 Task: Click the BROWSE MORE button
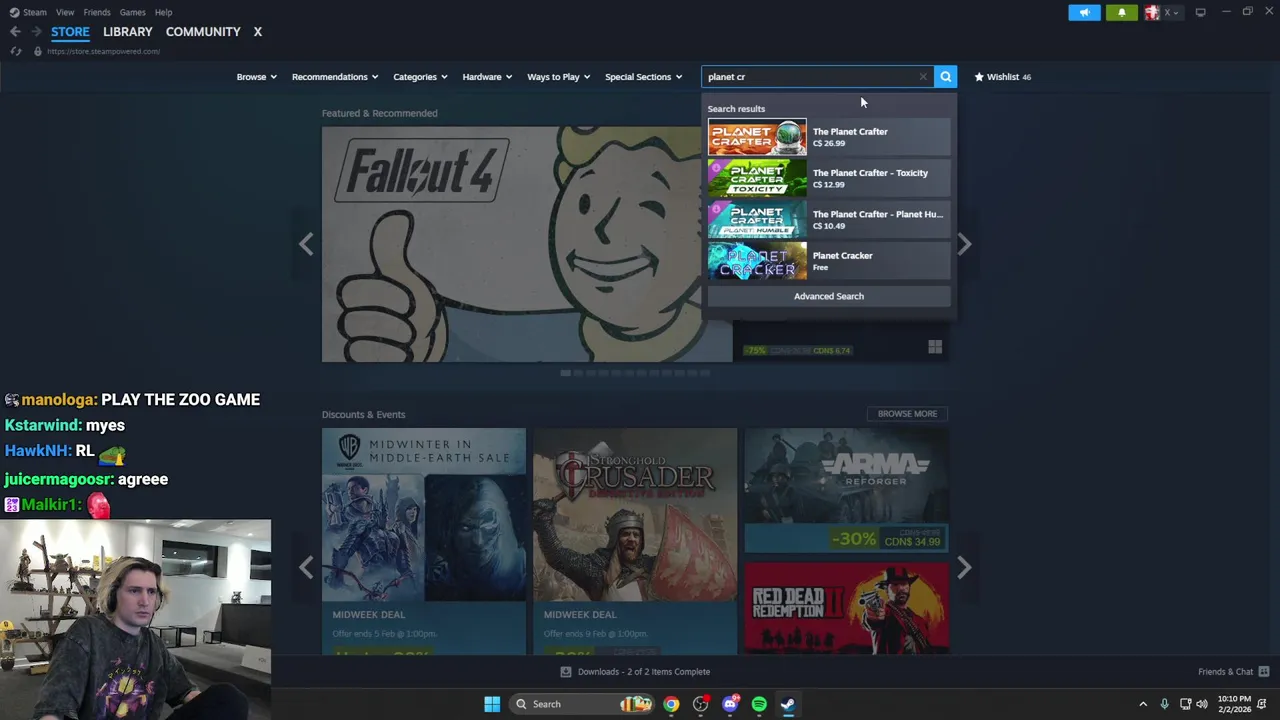[907, 414]
